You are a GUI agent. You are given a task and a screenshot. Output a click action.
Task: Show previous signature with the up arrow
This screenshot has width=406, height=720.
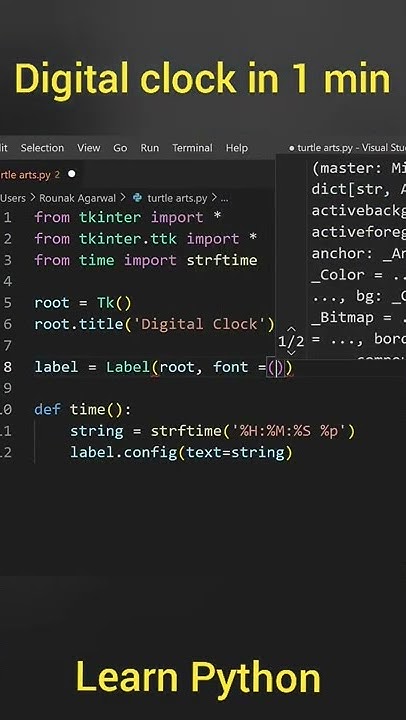pos(291,329)
